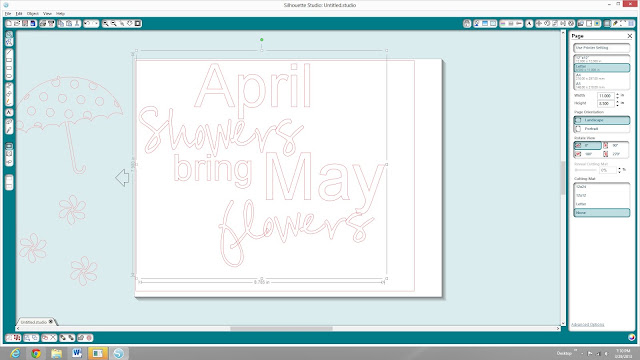Viewport: 640px width, 360px height.
Task: Open the Help menu
Action: point(60,13)
